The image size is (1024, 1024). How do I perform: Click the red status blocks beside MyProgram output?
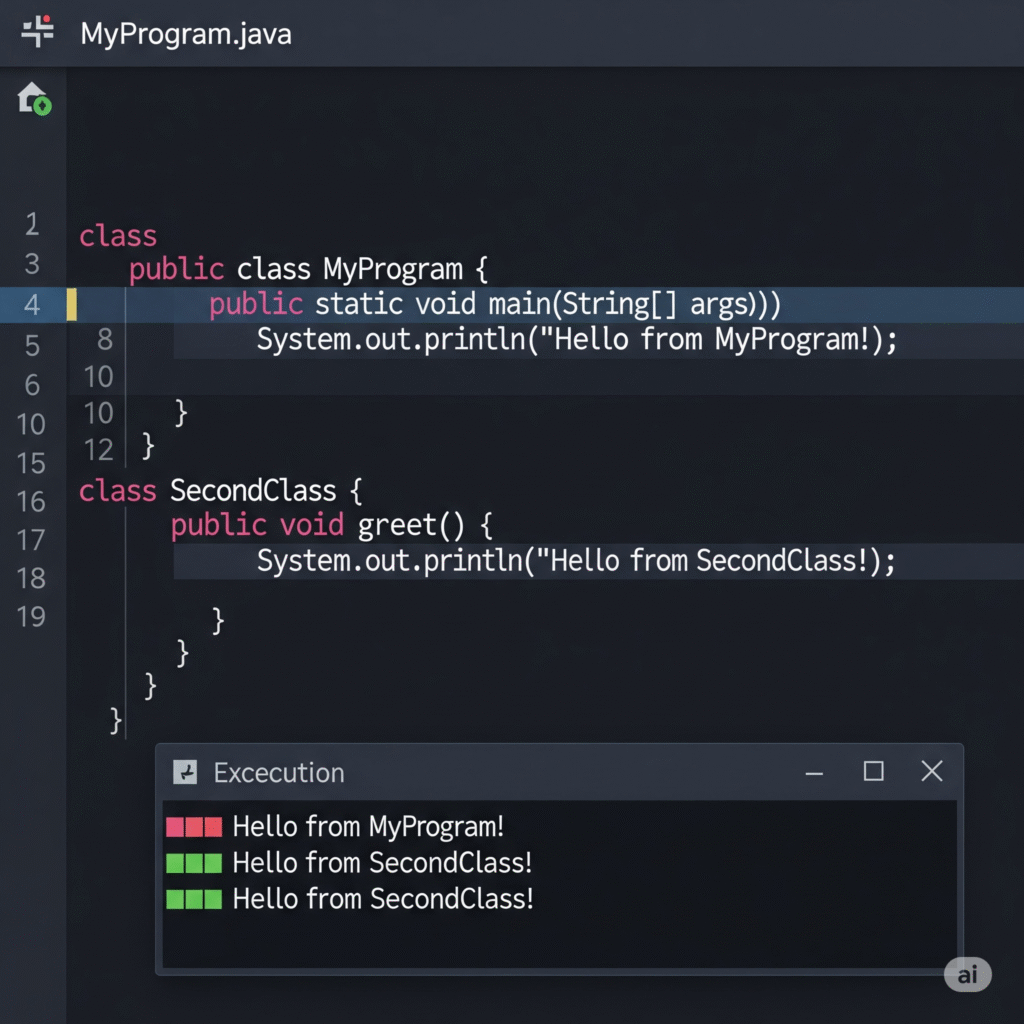click(x=194, y=827)
